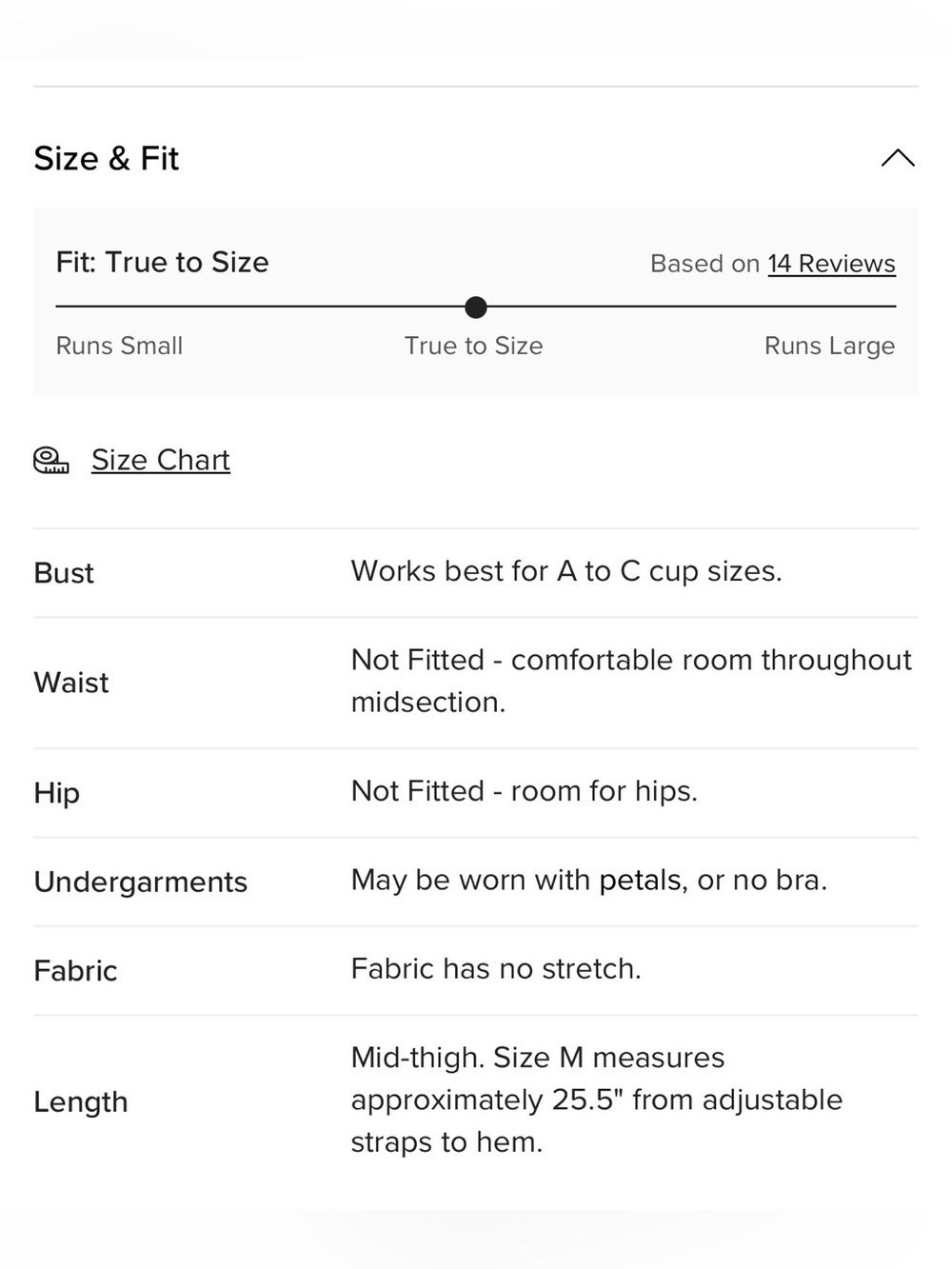Click the True to Size scale label
The image size is (952, 1269).
point(473,346)
